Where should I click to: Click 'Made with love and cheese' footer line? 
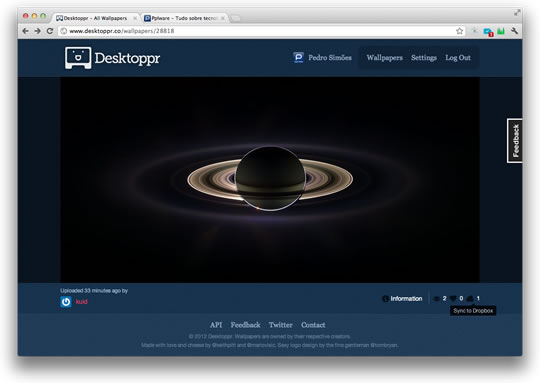[270, 345]
